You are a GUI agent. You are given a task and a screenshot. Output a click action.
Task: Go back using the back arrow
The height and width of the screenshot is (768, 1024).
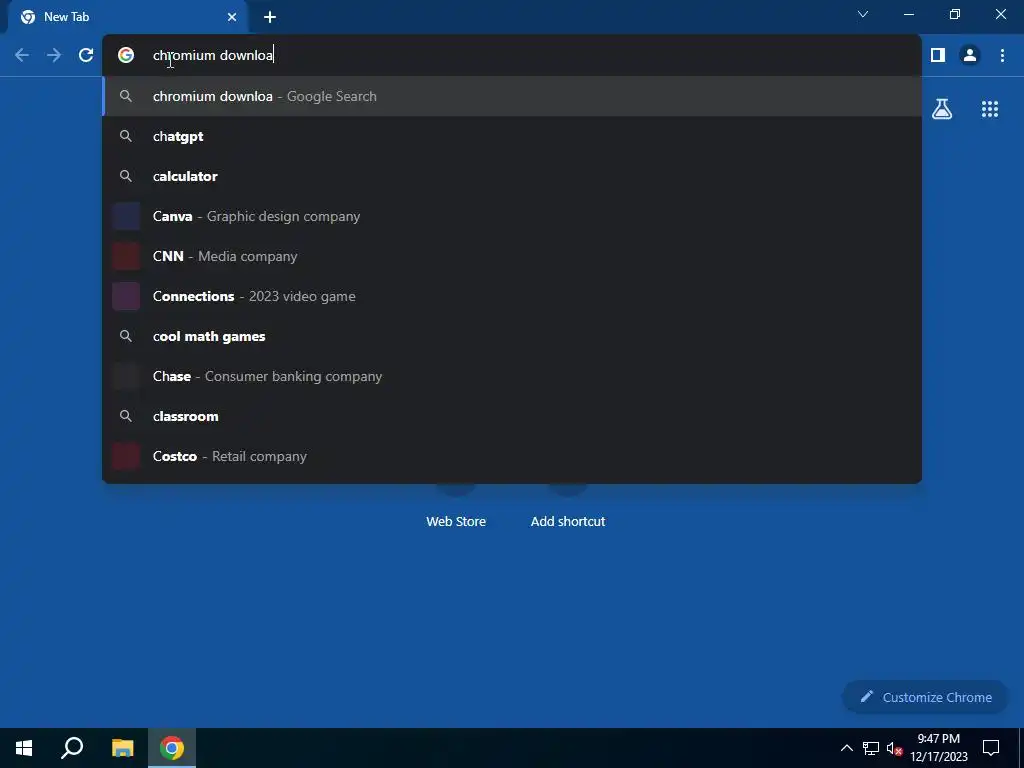(x=22, y=55)
